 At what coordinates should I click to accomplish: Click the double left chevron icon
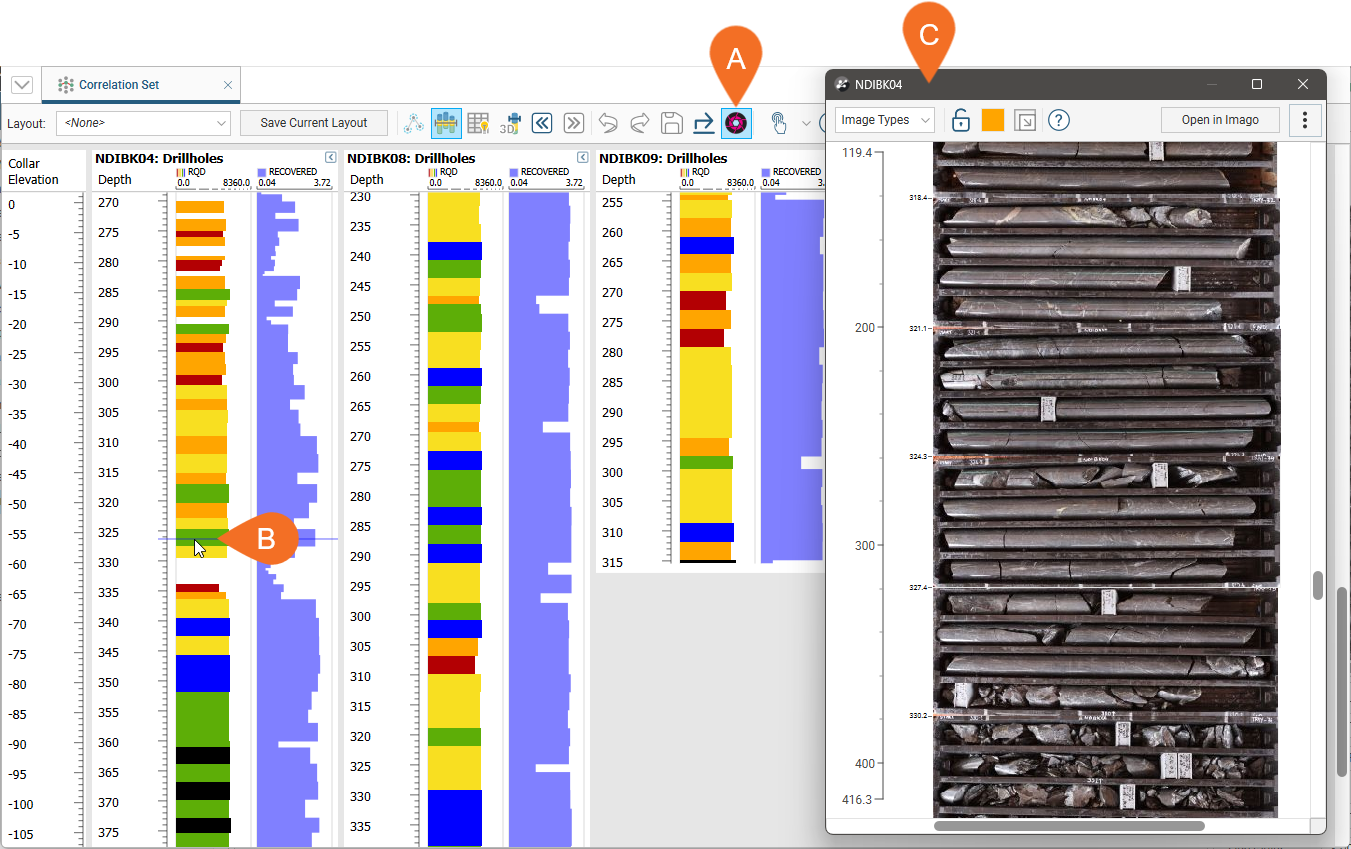pyautogui.click(x=542, y=123)
